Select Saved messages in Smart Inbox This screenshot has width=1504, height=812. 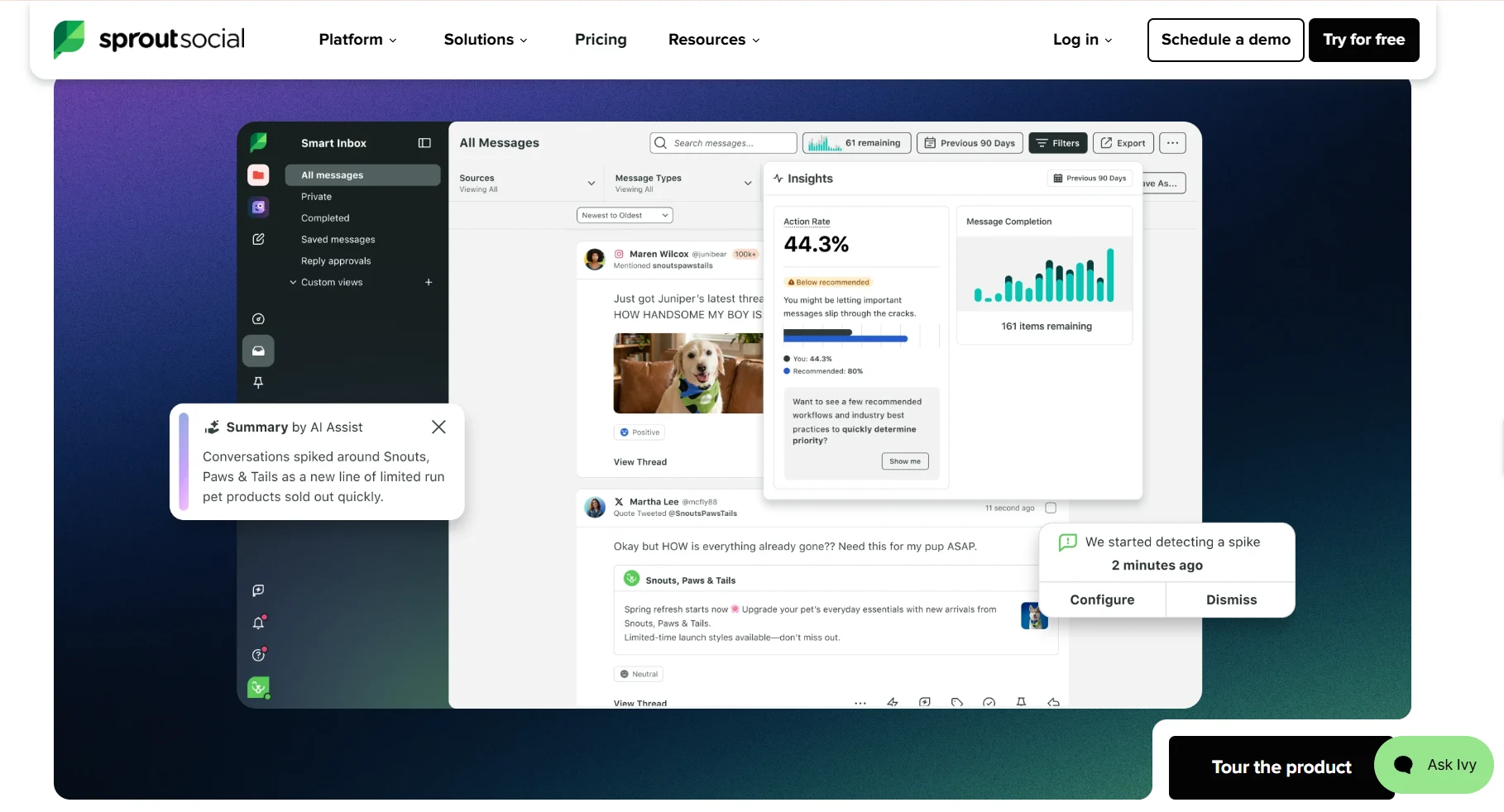point(338,240)
